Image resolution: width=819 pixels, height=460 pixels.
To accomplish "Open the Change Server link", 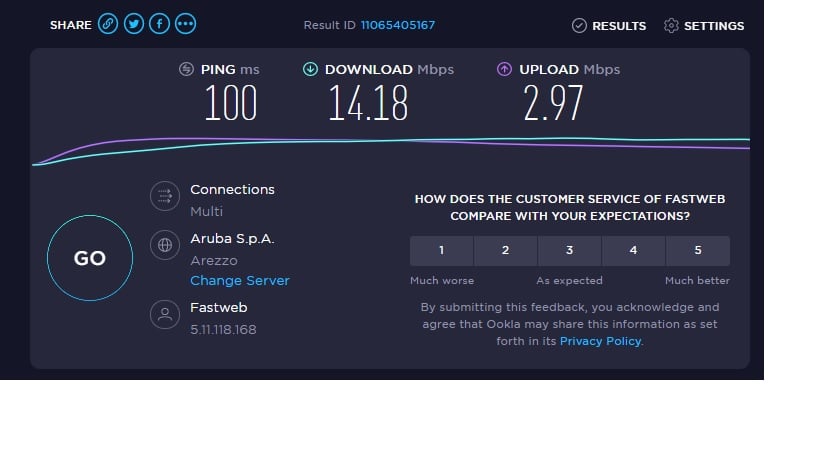I will coord(240,281).
